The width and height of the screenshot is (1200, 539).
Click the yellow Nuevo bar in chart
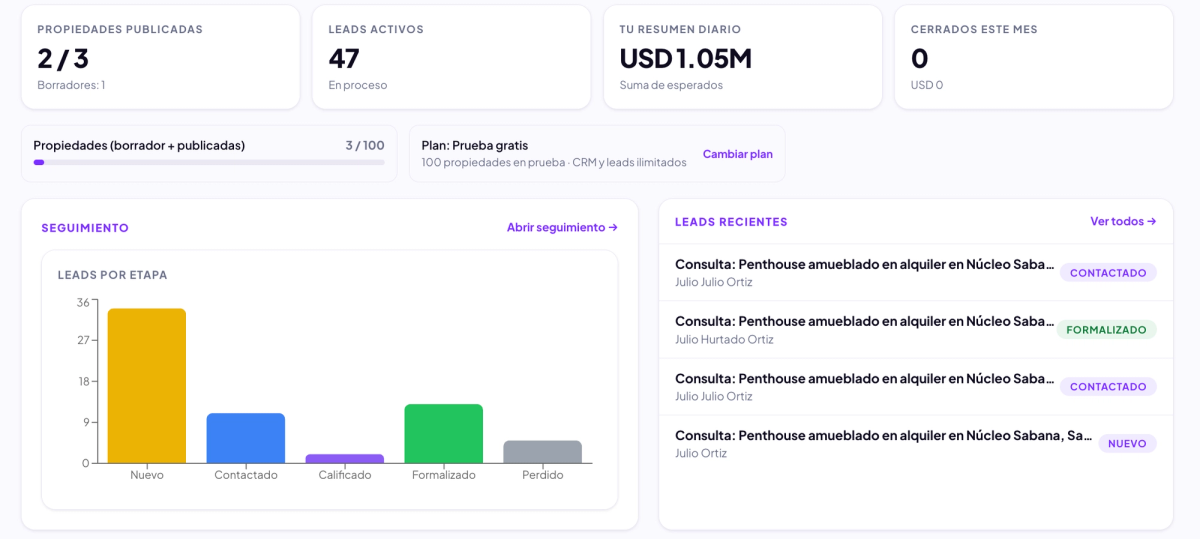147,386
